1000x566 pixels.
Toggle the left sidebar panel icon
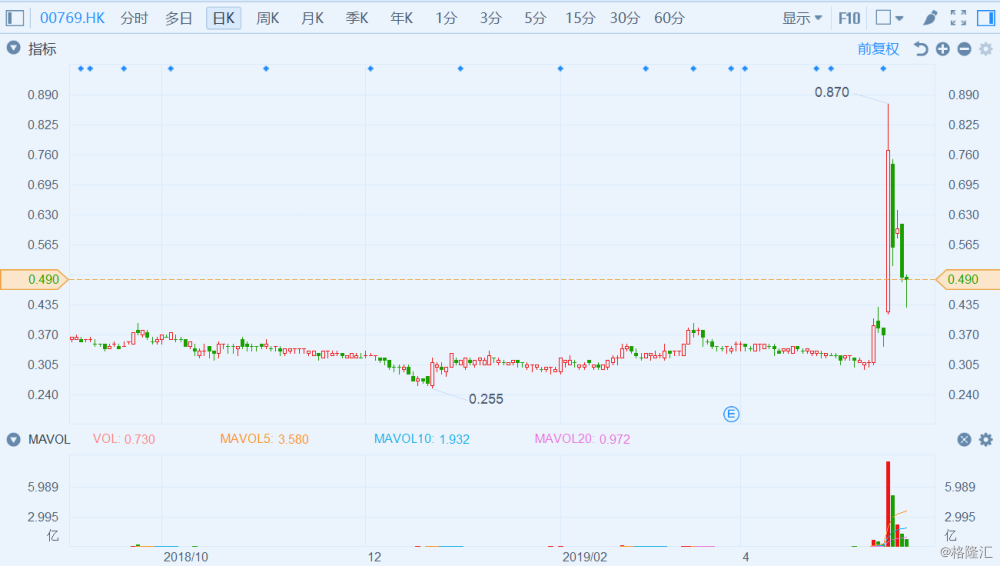pyautogui.click(x=15, y=18)
